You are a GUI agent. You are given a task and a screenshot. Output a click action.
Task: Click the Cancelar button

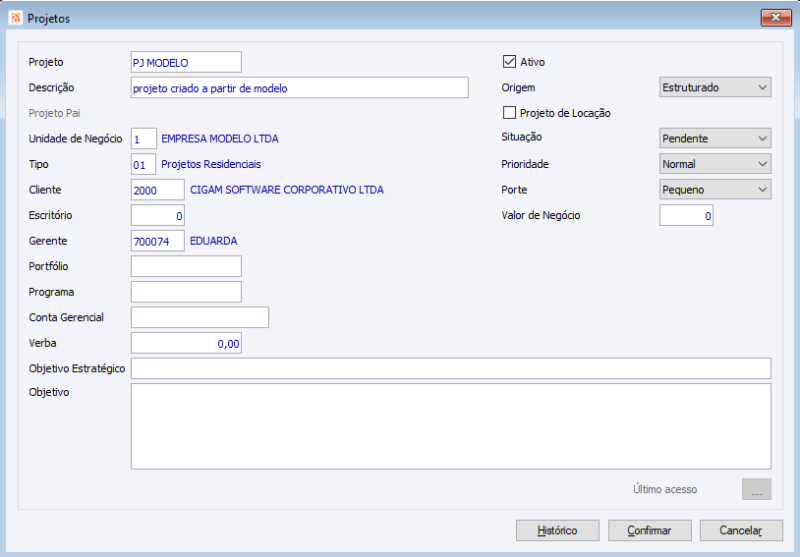[741, 530]
